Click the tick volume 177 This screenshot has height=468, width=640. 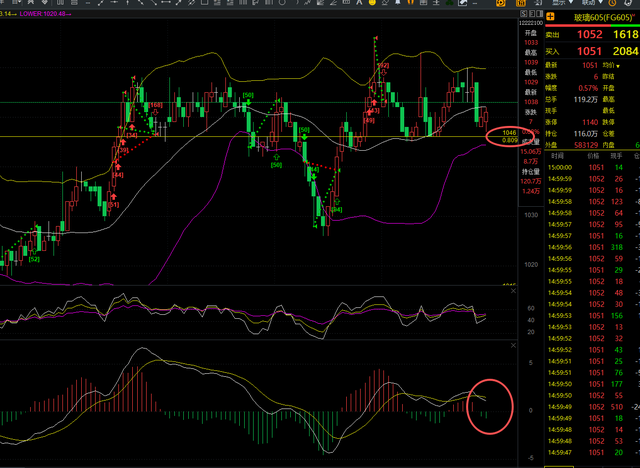click(616, 384)
